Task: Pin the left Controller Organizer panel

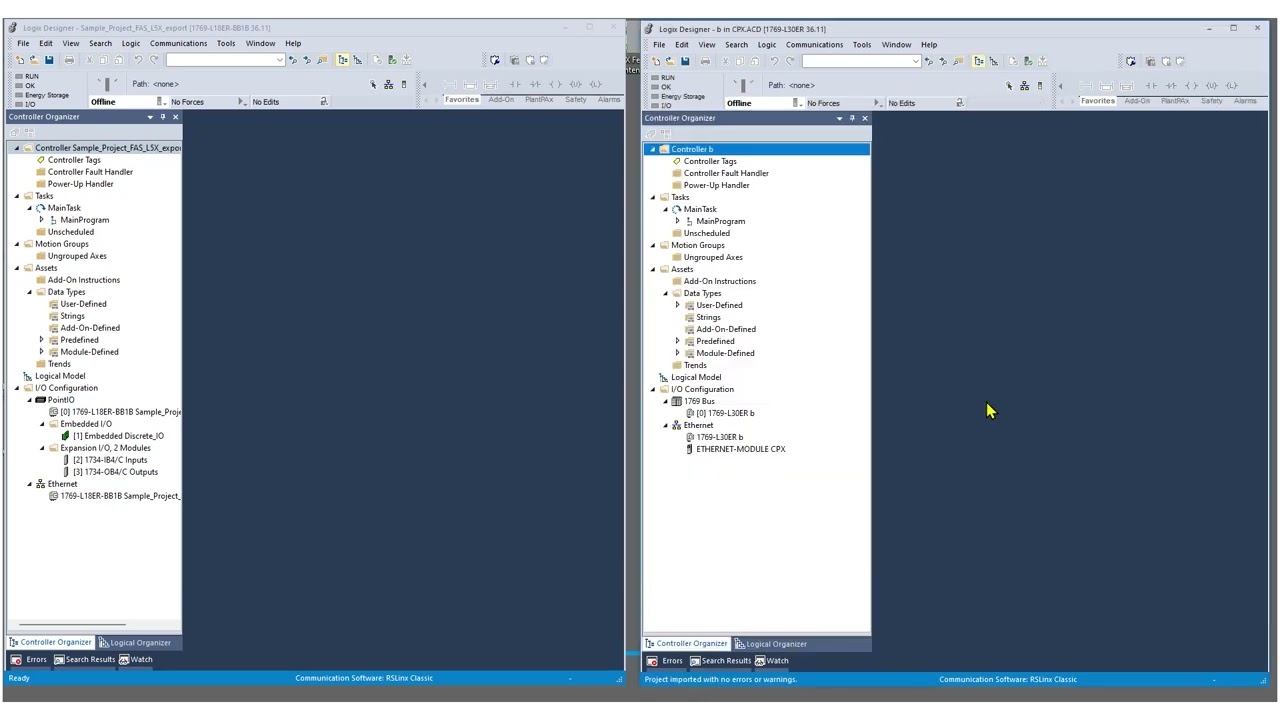Action: pos(163,117)
